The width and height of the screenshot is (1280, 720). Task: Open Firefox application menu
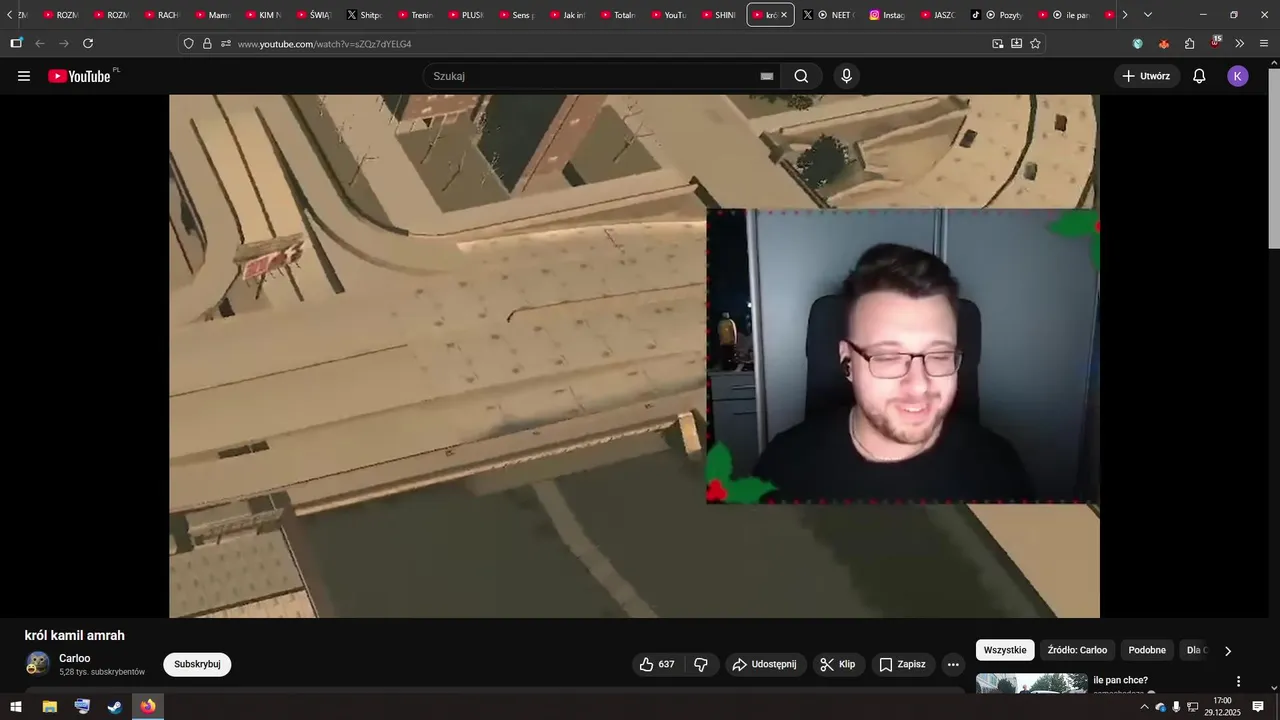pyautogui.click(x=1264, y=43)
